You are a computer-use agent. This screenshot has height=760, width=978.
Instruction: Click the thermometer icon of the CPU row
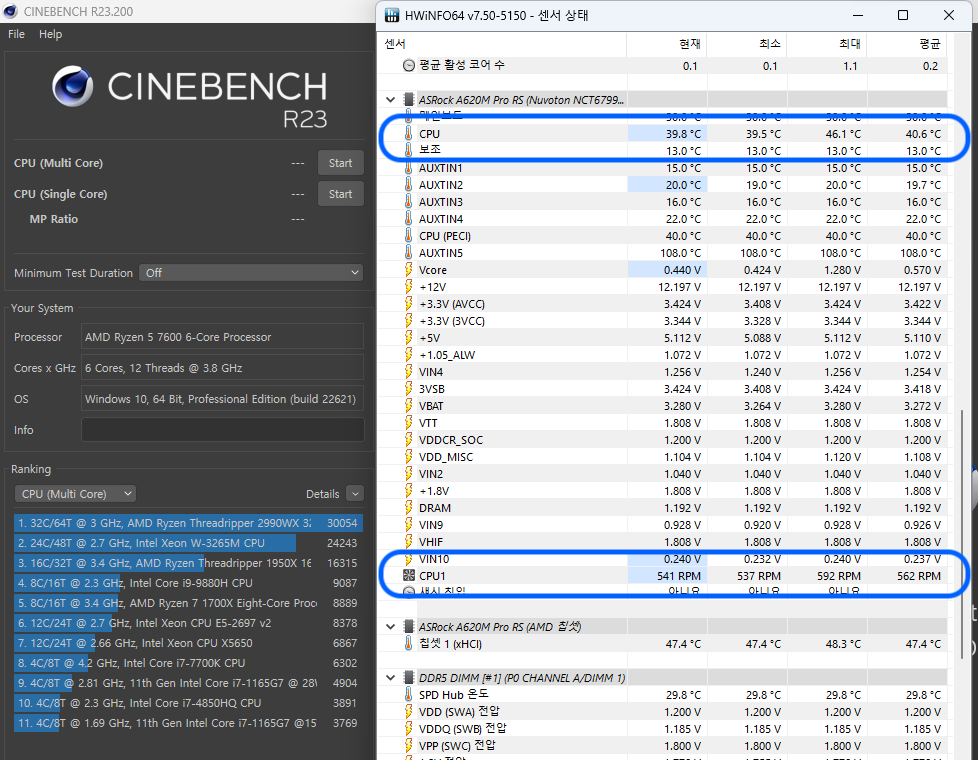coord(409,134)
